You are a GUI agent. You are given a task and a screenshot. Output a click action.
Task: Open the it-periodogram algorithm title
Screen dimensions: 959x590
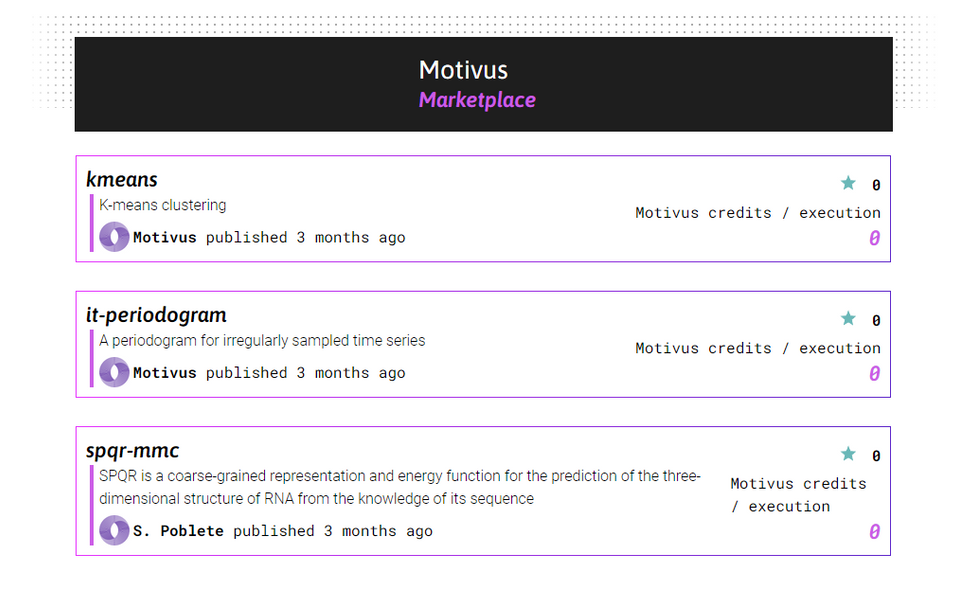click(156, 315)
